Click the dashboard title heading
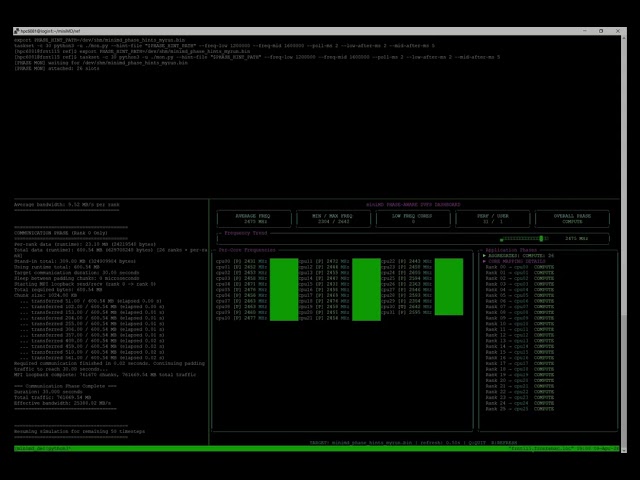 (413, 204)
